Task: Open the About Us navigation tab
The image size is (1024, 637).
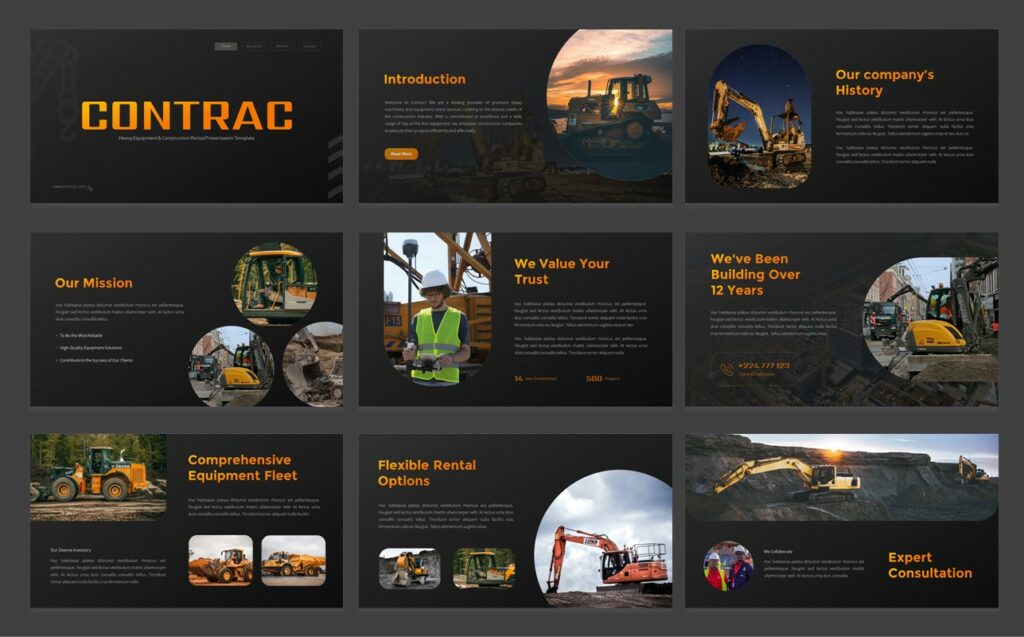Action: 254,45
